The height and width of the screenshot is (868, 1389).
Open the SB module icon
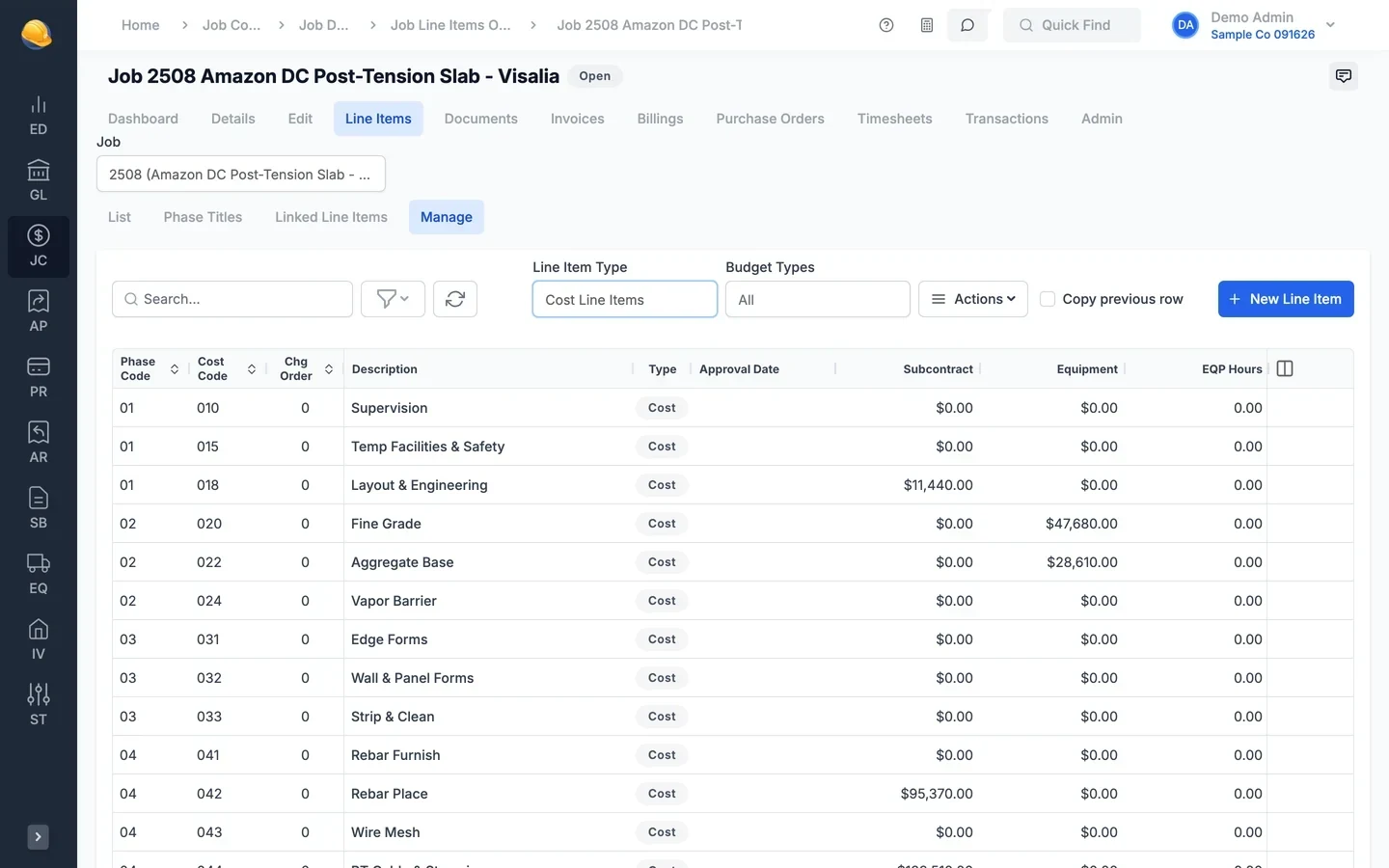click(x=38, y=509)
